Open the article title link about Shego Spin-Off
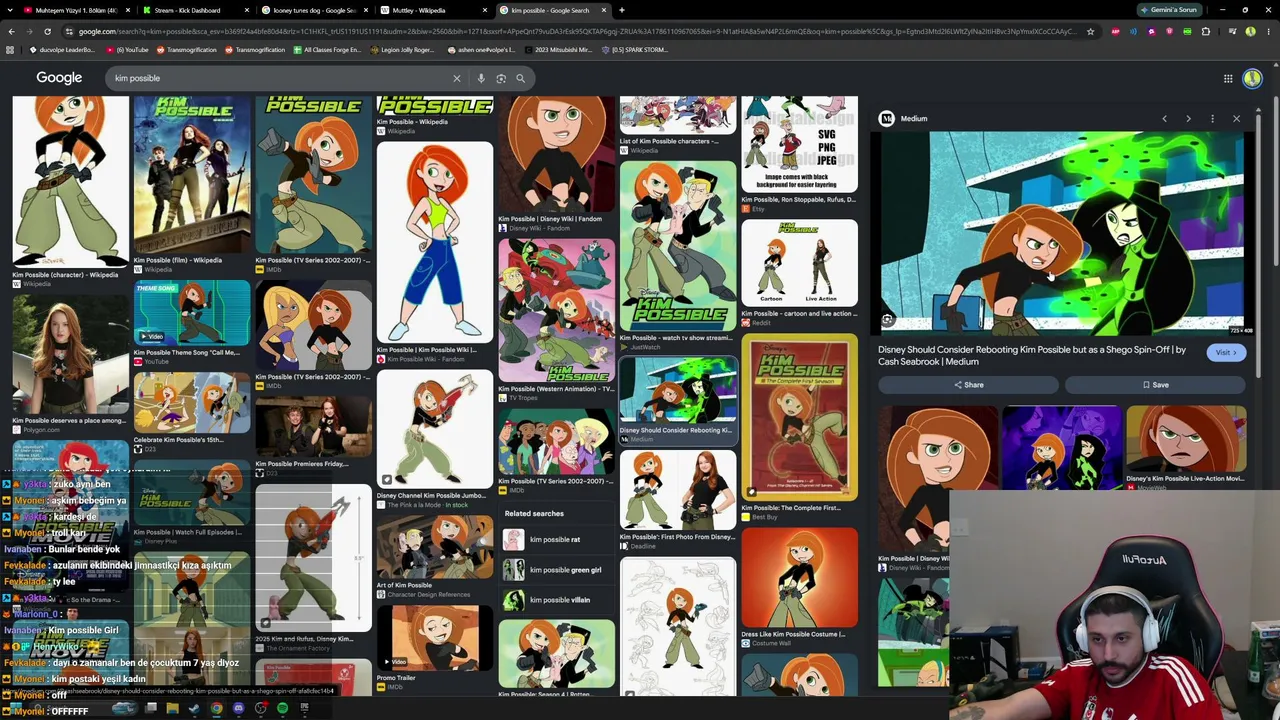This screenshot has height=720, width=1280. (x=1032, y=355)
